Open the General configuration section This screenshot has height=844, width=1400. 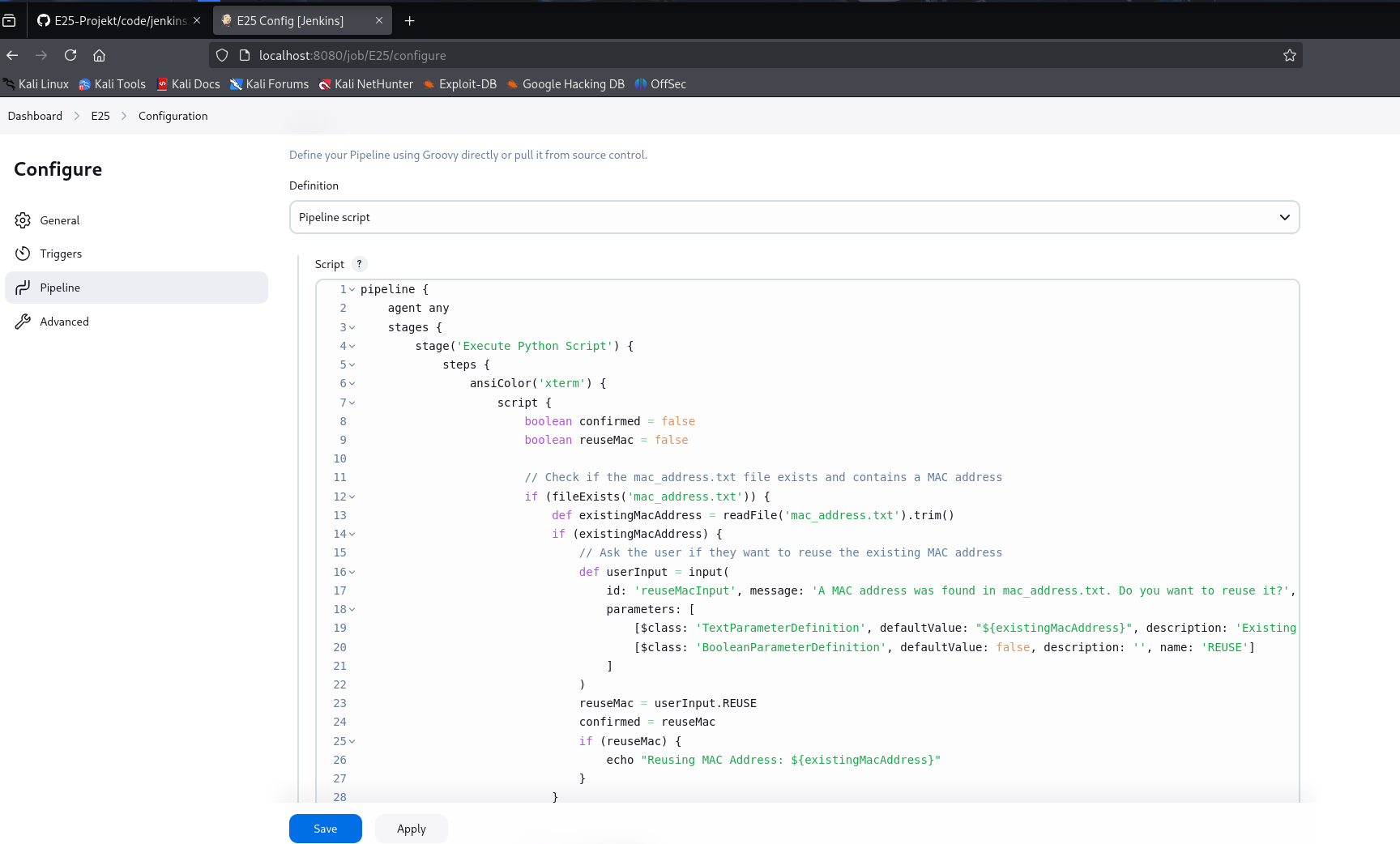(136, 220)
